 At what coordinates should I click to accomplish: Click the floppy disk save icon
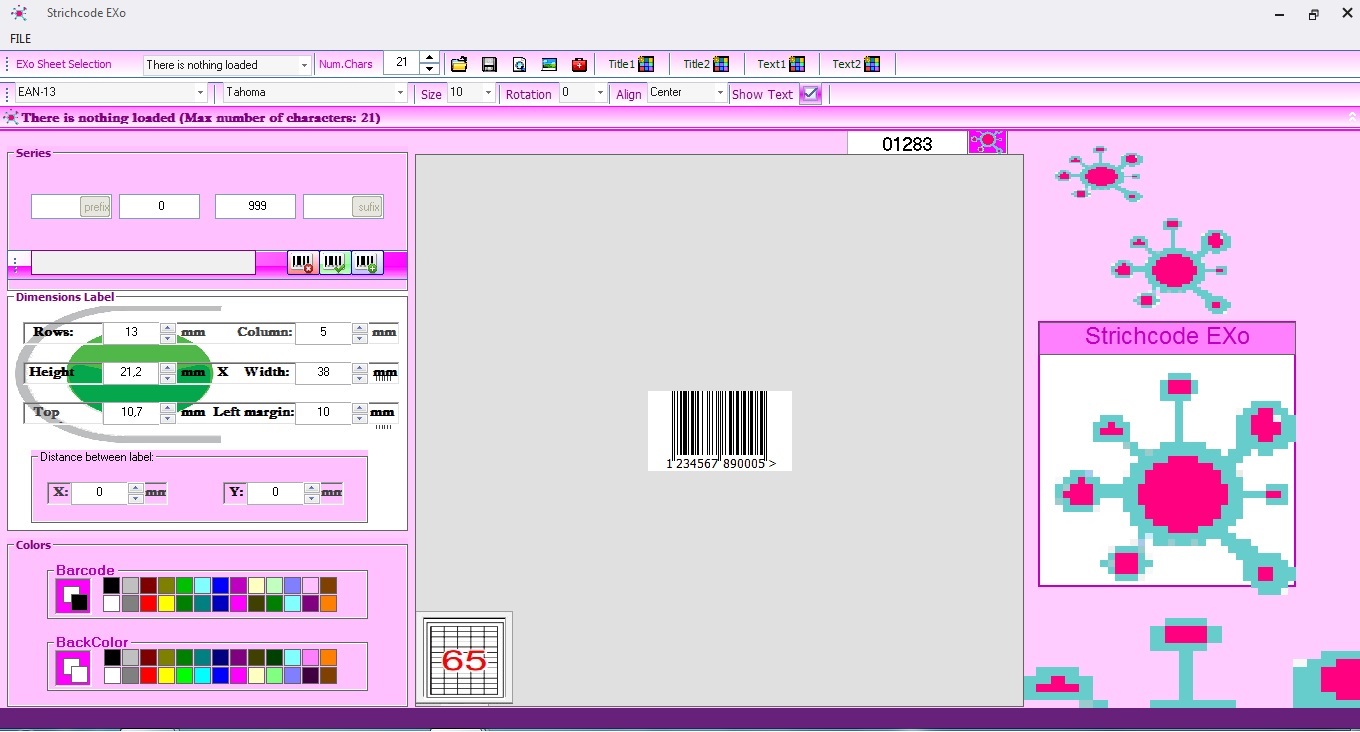[489, 64]
